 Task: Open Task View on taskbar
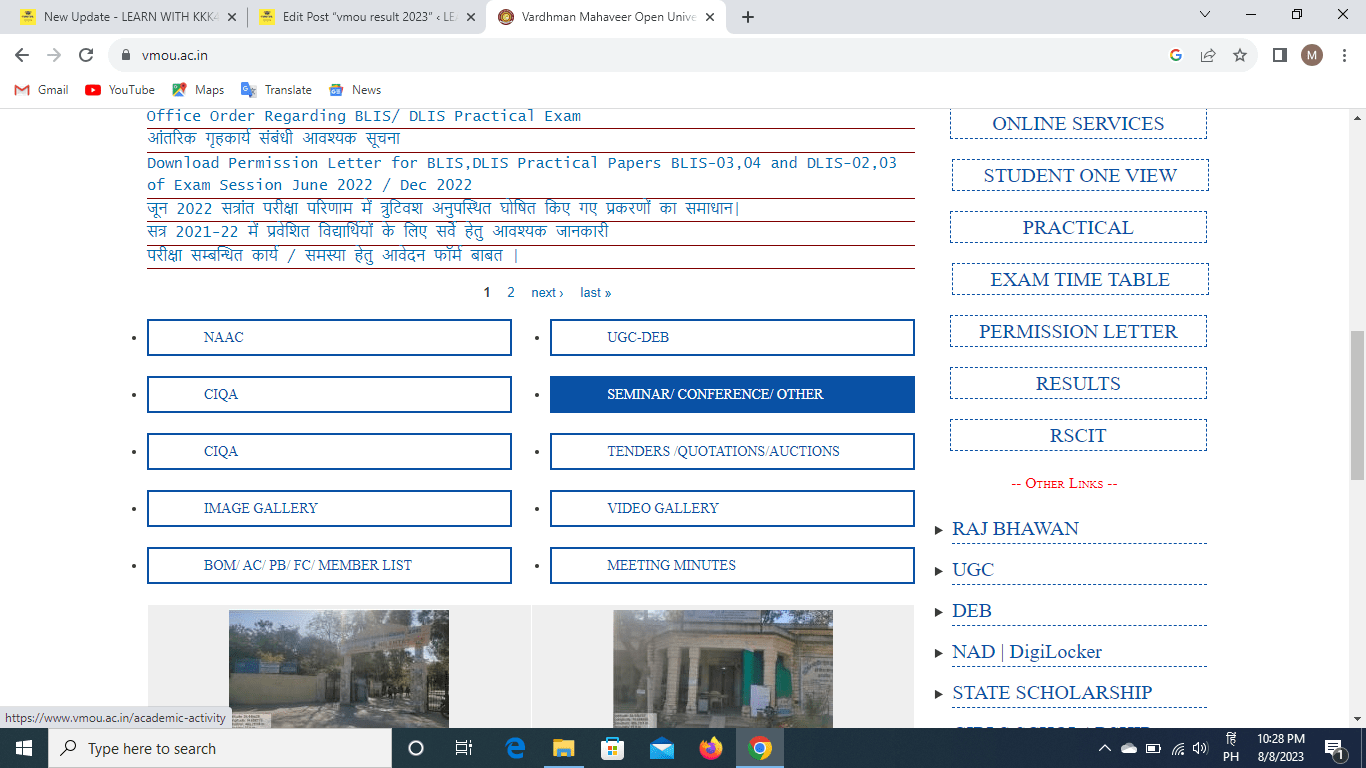point(464,748)
